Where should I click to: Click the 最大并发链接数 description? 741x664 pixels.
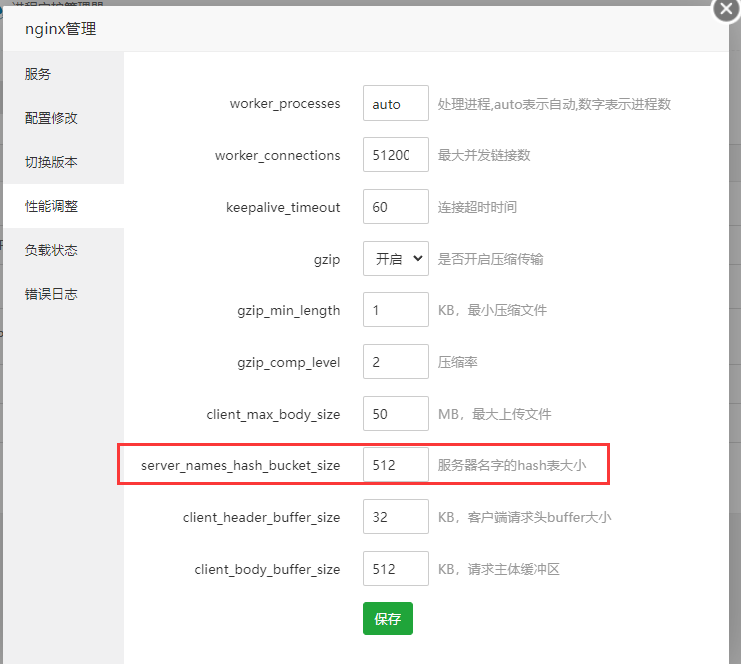pos(484,155)
